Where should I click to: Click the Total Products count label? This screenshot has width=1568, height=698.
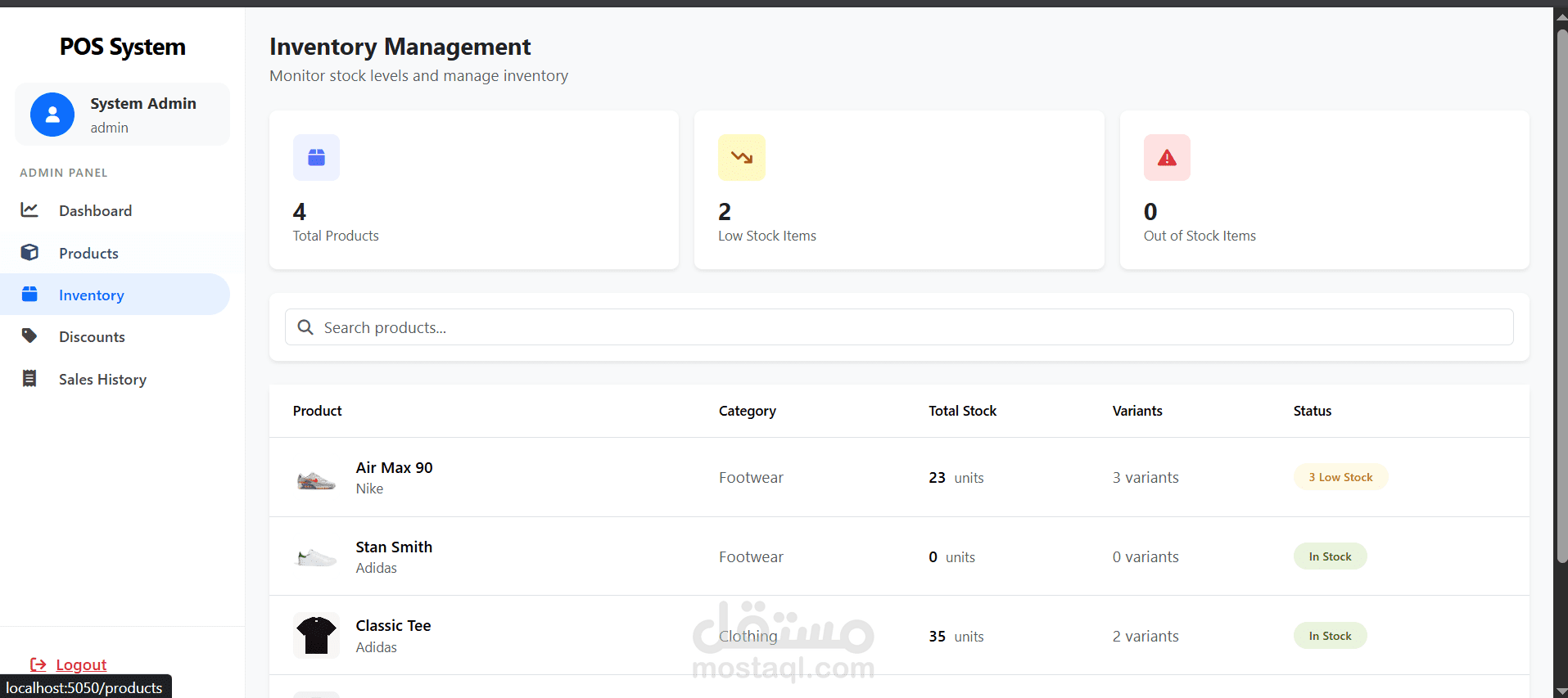tap(336, 236)
